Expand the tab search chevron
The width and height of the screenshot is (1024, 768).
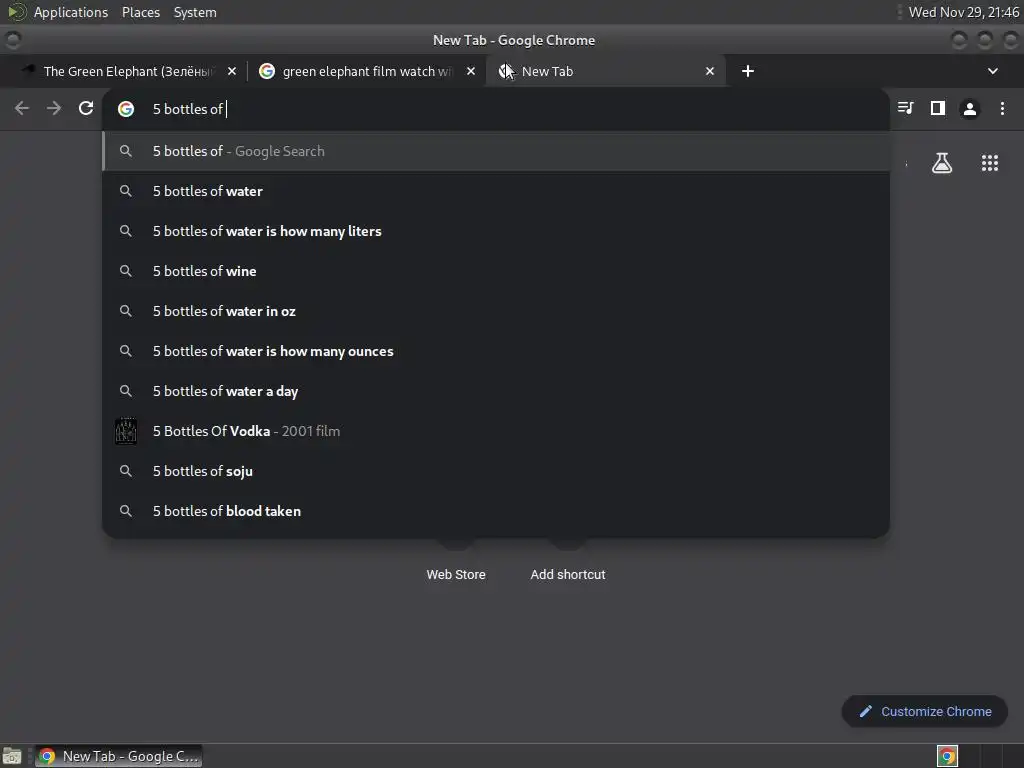993,71
